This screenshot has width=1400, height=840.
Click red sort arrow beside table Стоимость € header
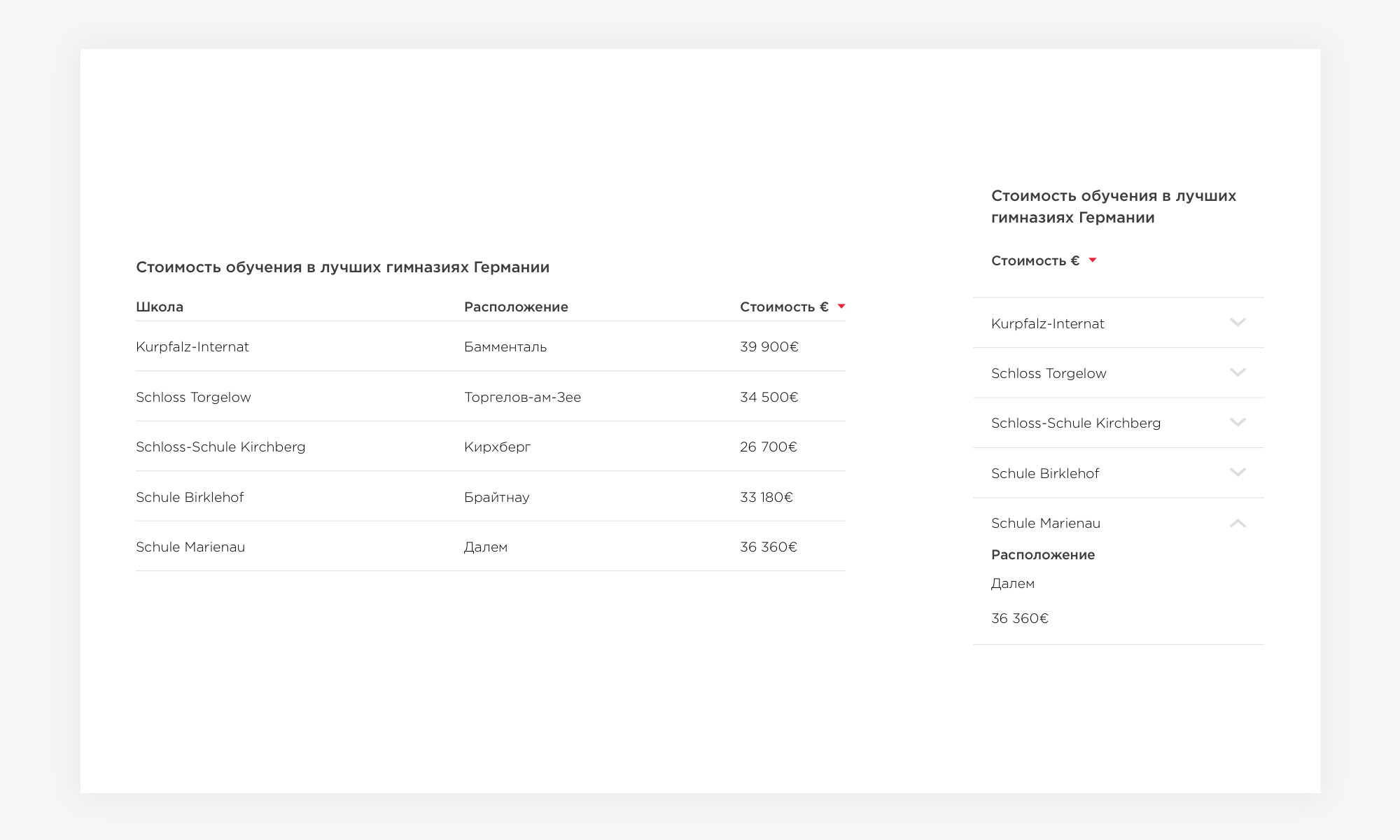click(x=841, y=307)
